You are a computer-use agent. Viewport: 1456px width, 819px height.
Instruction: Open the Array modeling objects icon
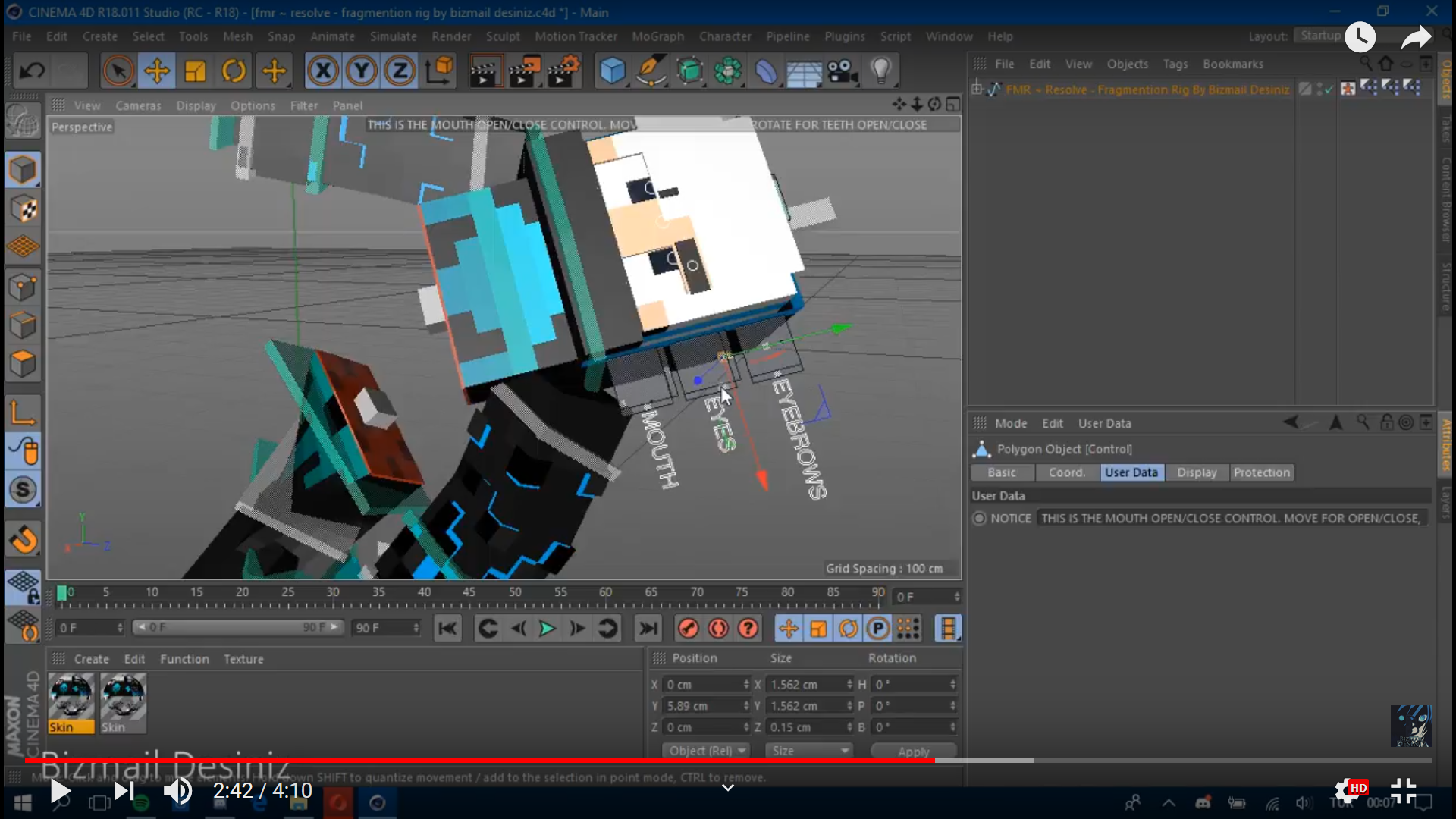727,71
